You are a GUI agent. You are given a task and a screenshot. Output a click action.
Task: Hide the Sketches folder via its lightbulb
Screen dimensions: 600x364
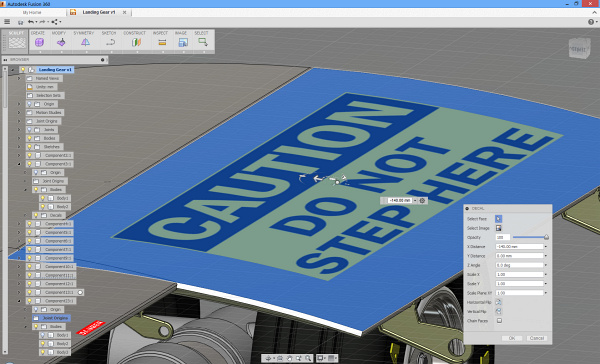29,147
